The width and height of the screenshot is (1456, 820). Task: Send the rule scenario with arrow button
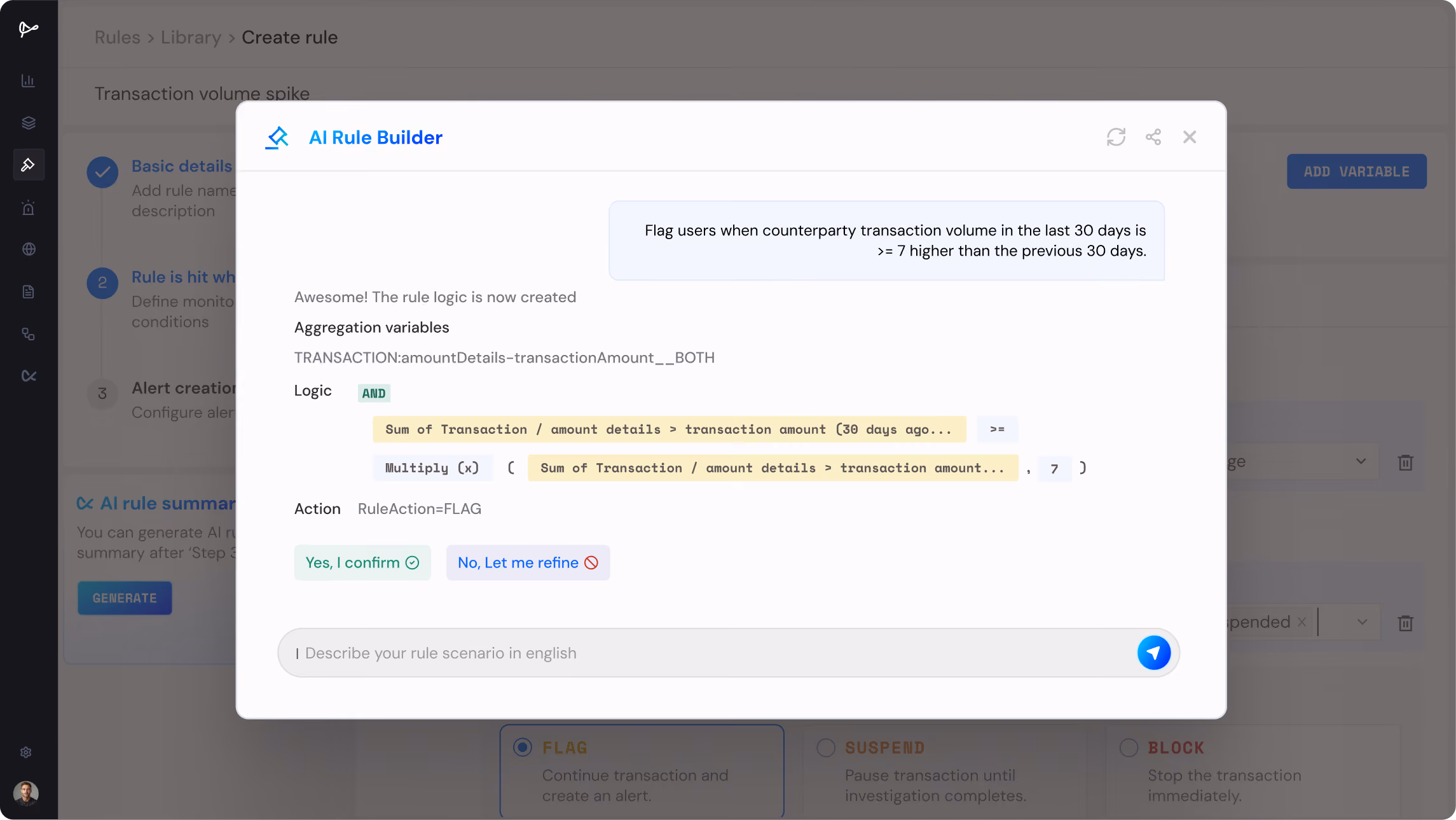click(1153, 653)
